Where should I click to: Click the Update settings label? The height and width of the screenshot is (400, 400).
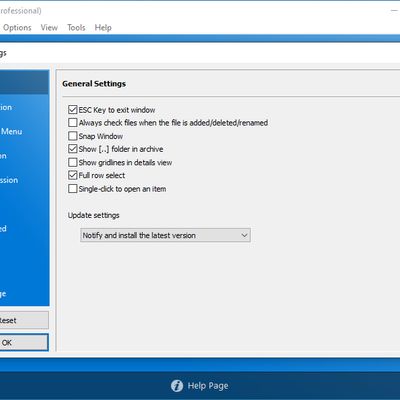[x=94, y=215]
